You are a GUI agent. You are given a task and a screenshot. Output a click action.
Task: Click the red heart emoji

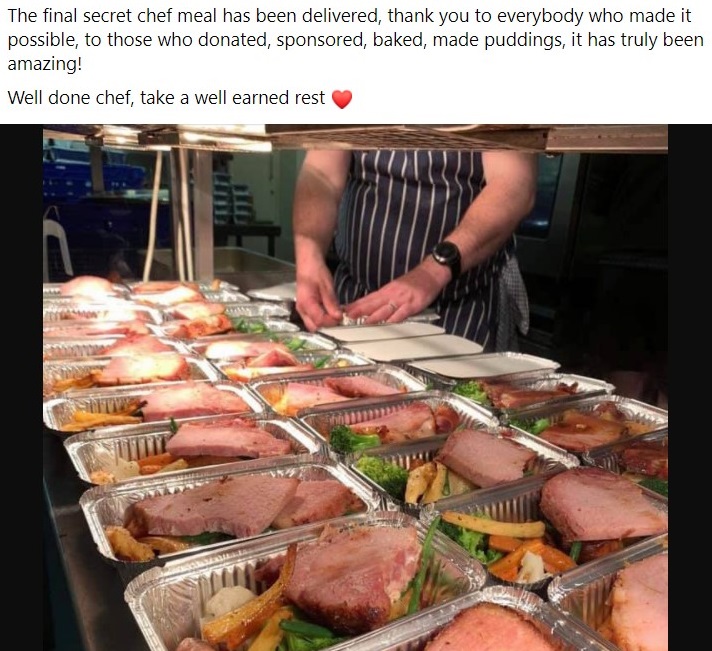pyautogui.click(x=342, y=99)
